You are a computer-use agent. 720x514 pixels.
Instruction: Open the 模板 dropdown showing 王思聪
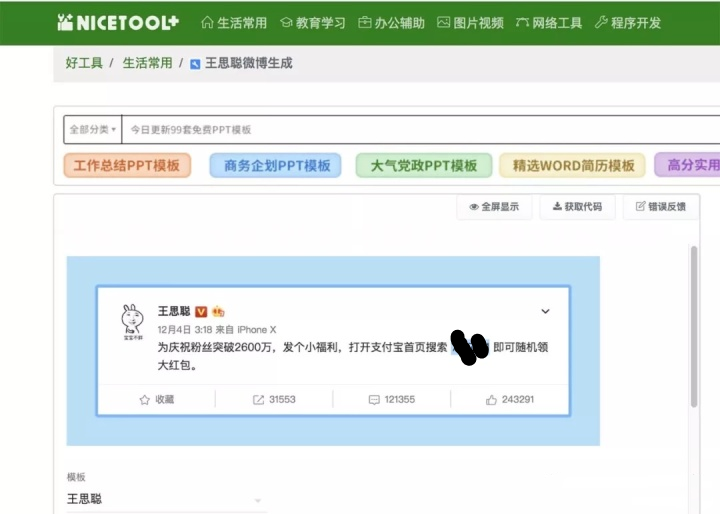[x=166, y=499]
